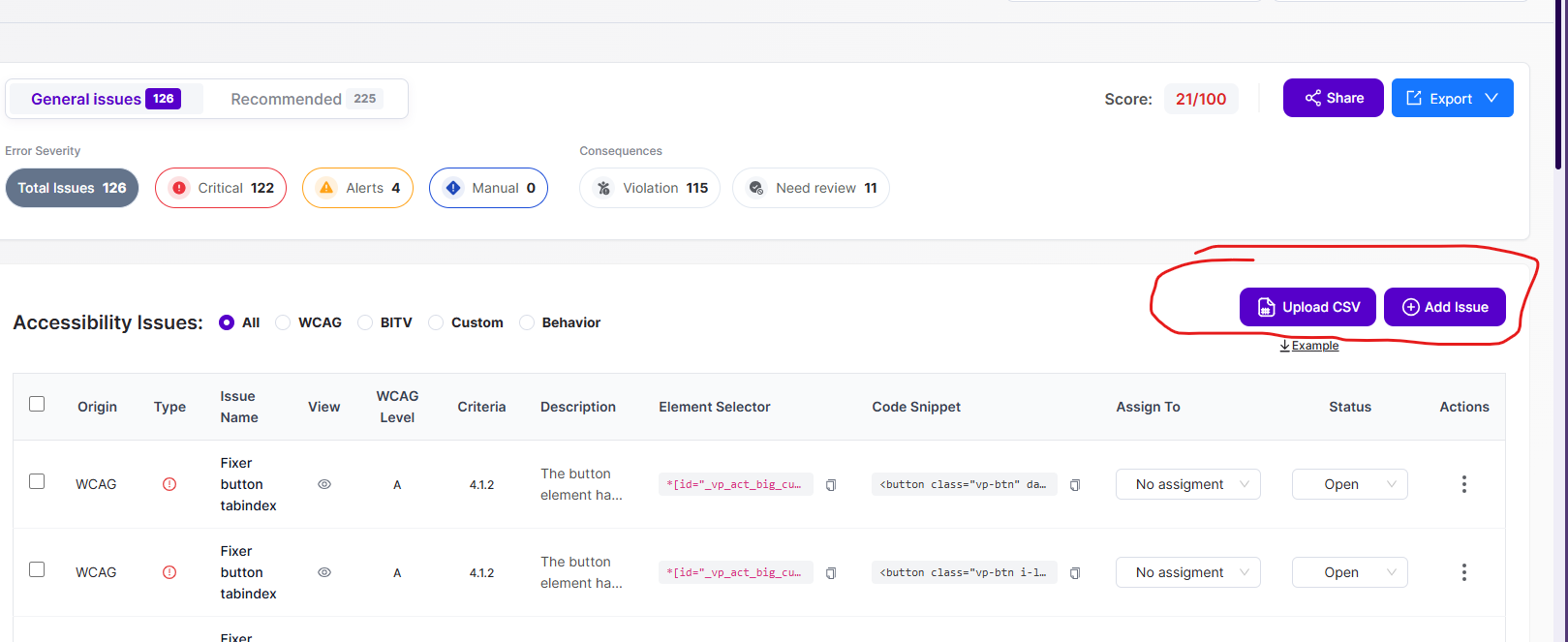Select the BITV radio button

pyautogui.click(x=365, y=322)
